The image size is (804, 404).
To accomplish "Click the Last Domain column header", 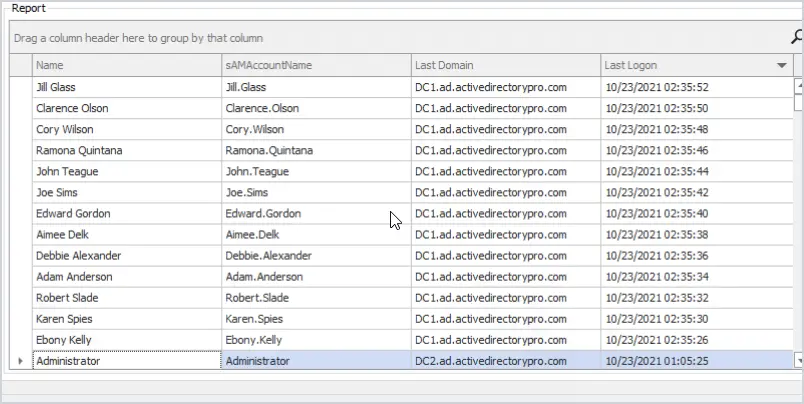I will pyautogui.click(x=506, y=66).
